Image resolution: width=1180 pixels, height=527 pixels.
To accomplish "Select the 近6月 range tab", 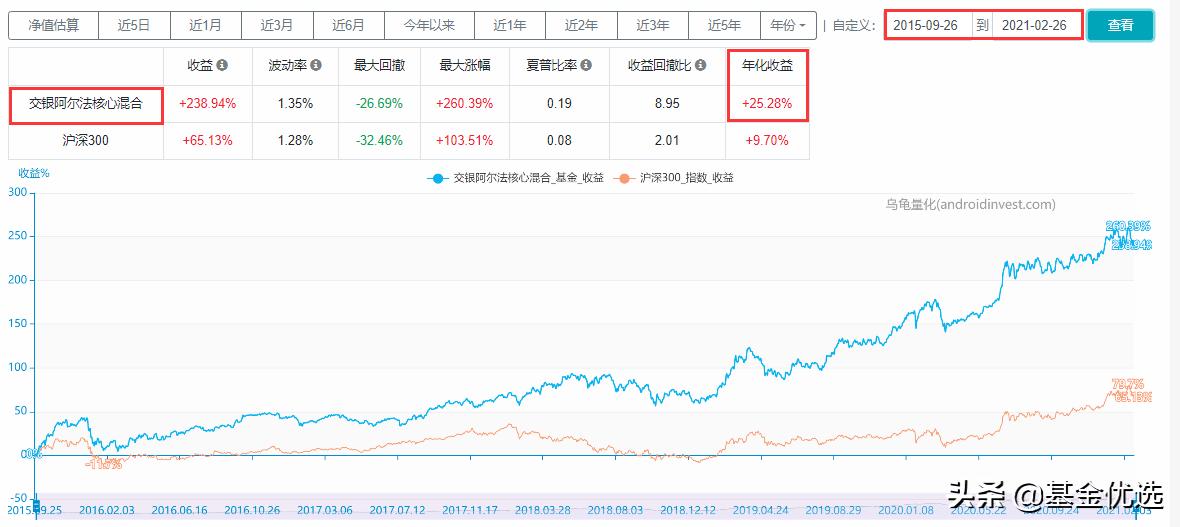I will pyautogui.click(x=348, y=26).
